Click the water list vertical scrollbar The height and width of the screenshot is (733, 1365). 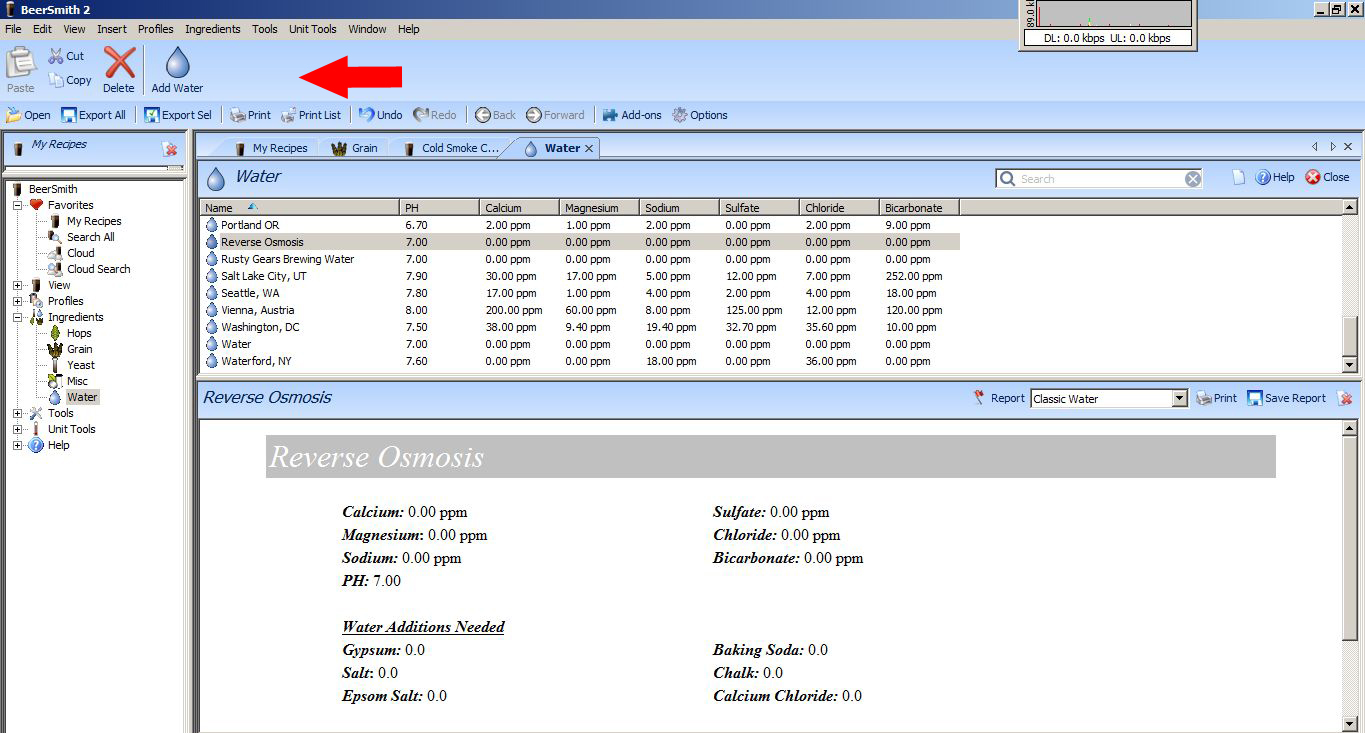click(1350, 286)
